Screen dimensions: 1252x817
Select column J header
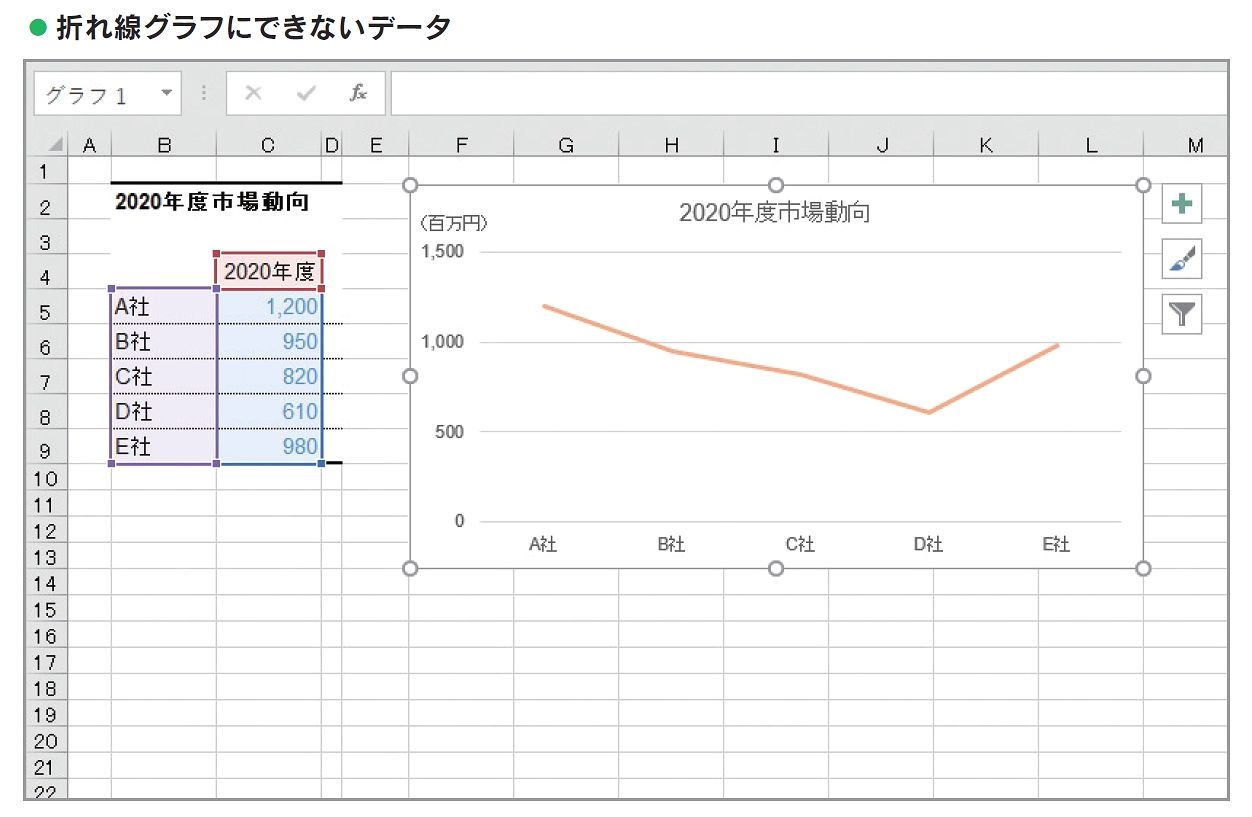pyautogui.click(x=881, y=146)
